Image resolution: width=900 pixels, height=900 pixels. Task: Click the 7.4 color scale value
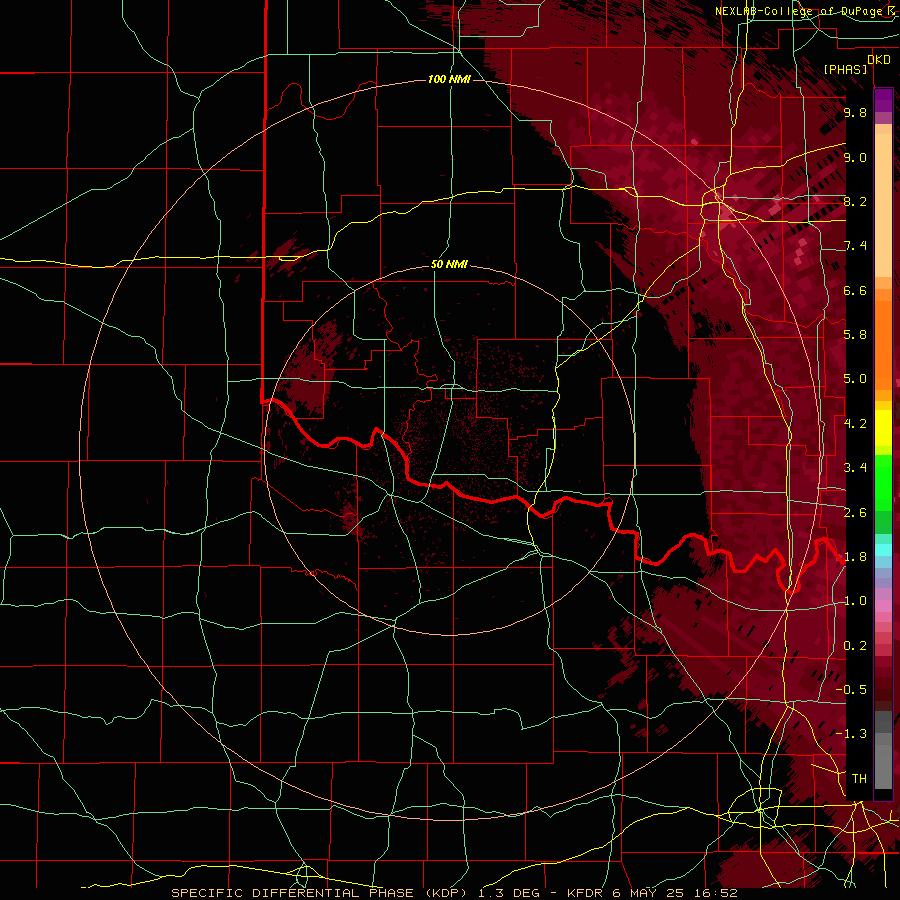point(855,246)
